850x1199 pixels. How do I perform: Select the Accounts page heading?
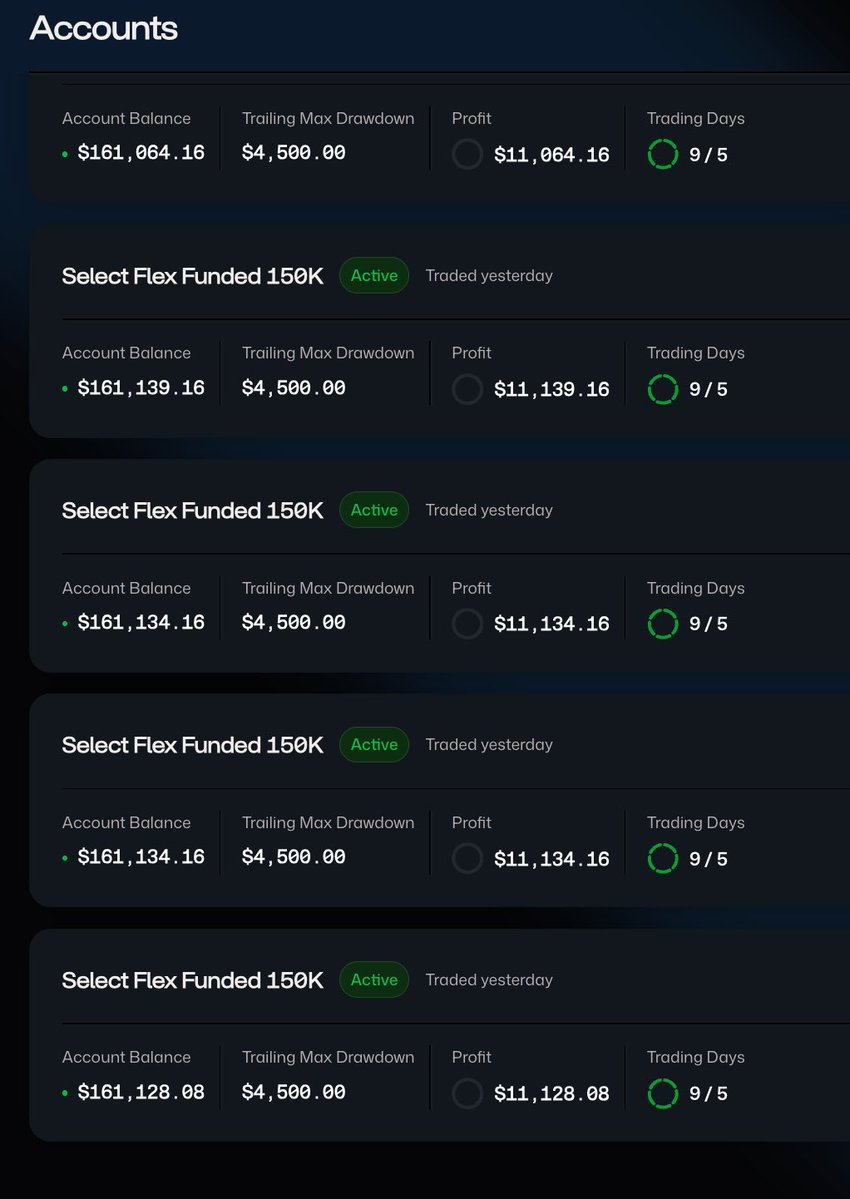click(x=103, y=29)
